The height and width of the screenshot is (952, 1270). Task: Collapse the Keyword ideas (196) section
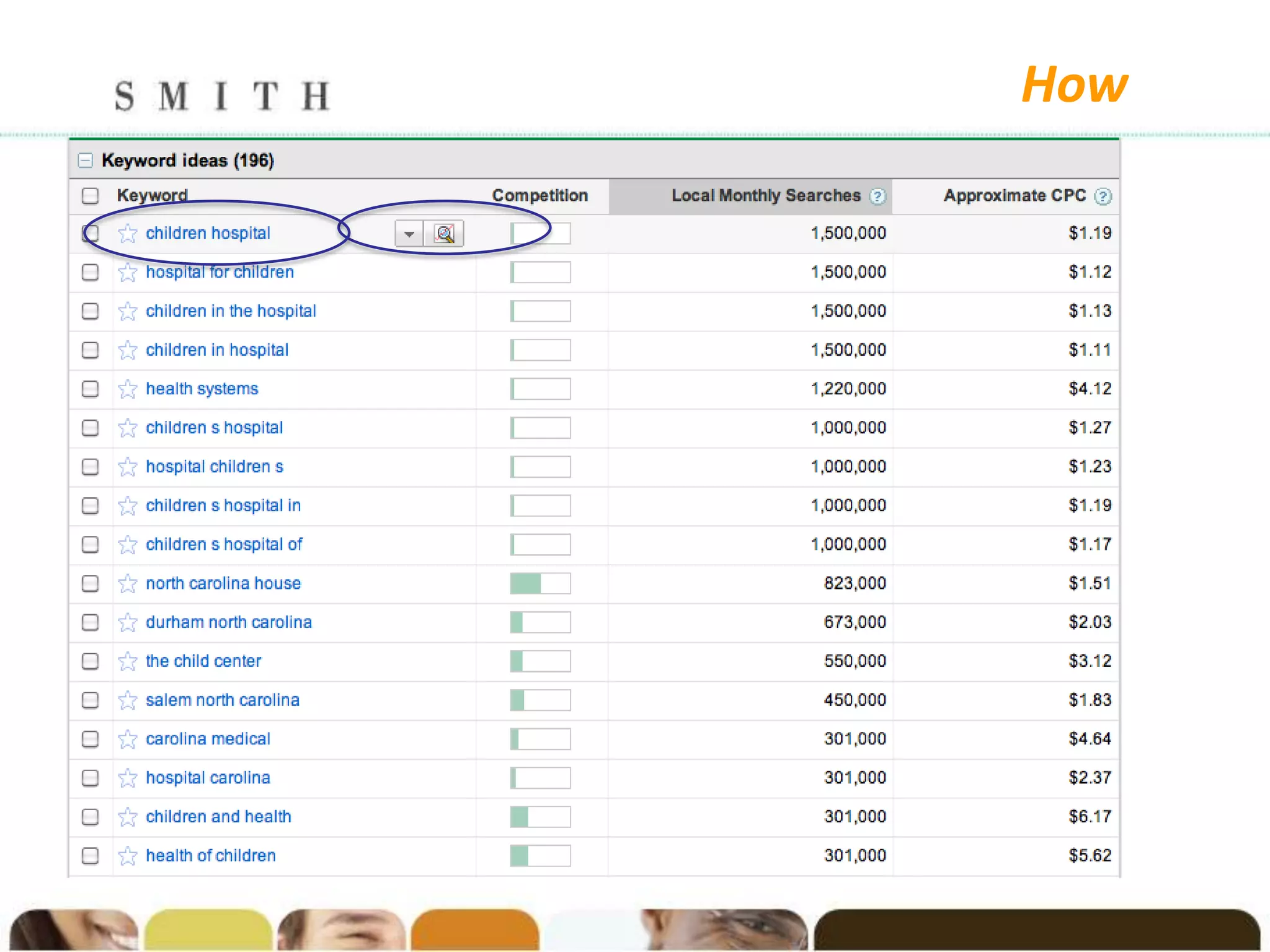point(86,161)
